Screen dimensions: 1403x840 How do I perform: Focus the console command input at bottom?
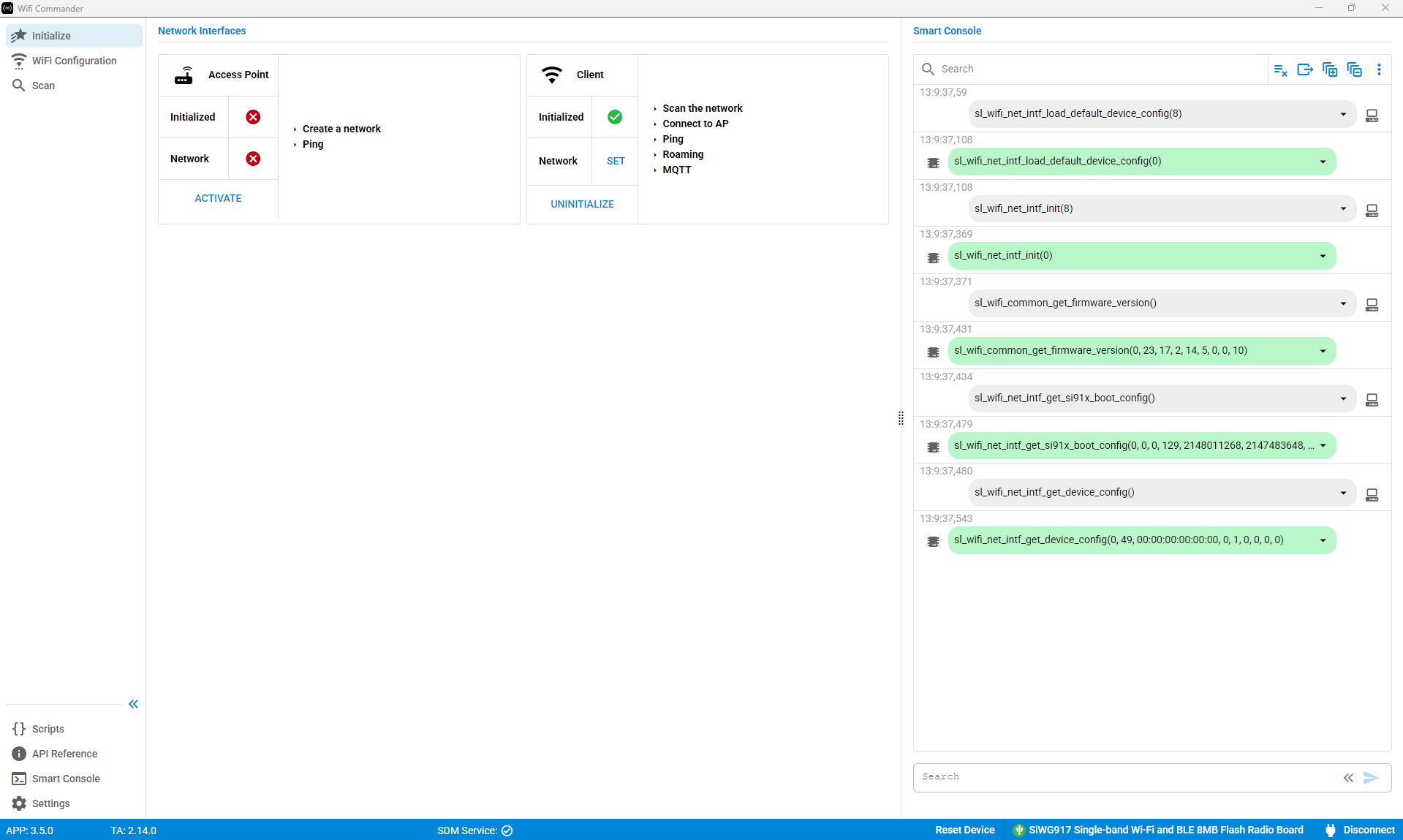[1126, 777]
